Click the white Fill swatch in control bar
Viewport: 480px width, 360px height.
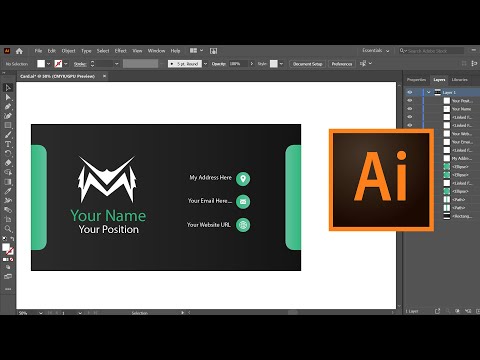pos(41,64)
